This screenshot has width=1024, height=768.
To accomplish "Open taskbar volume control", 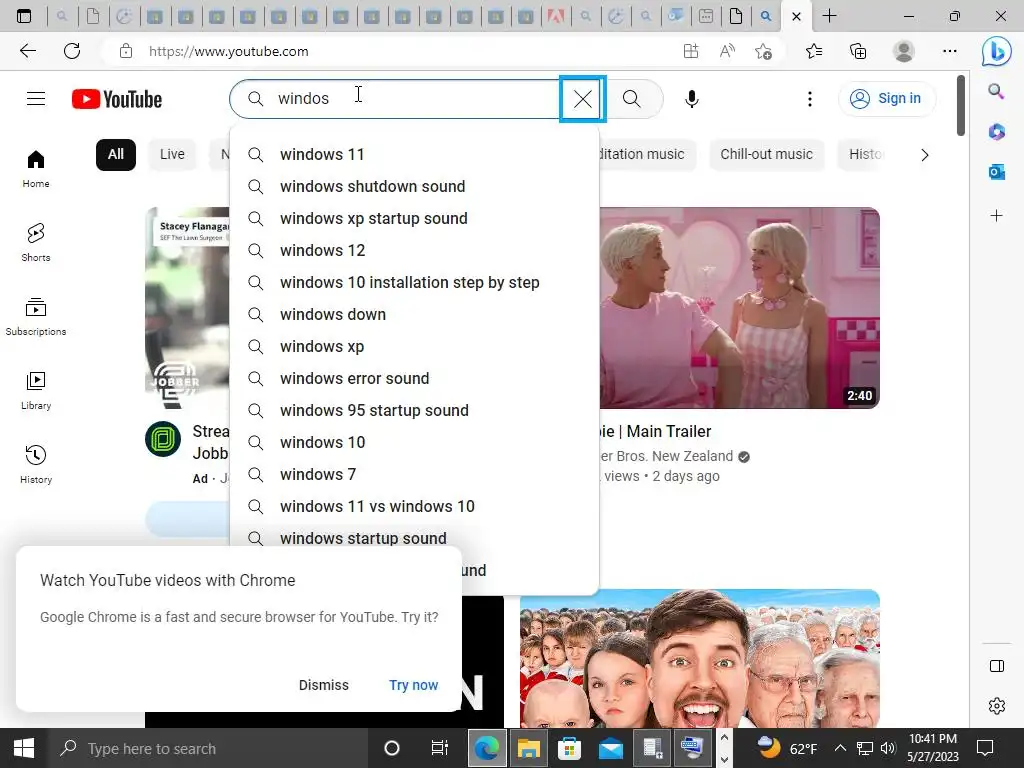I will click(x=888, y=748).
